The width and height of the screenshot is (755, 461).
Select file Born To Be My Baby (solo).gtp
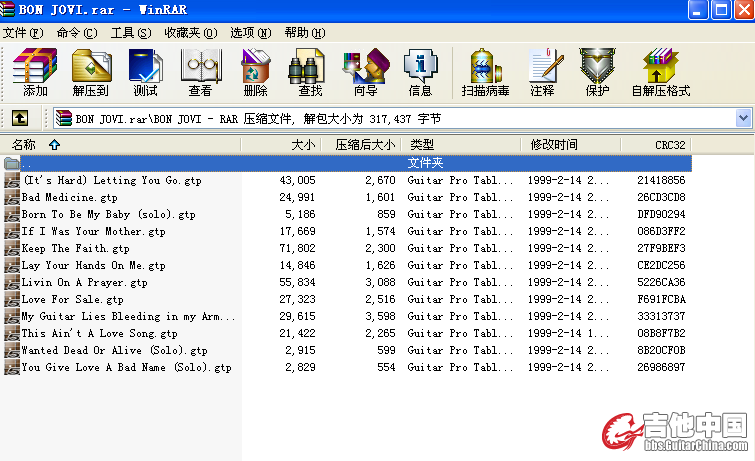[108, 214]
